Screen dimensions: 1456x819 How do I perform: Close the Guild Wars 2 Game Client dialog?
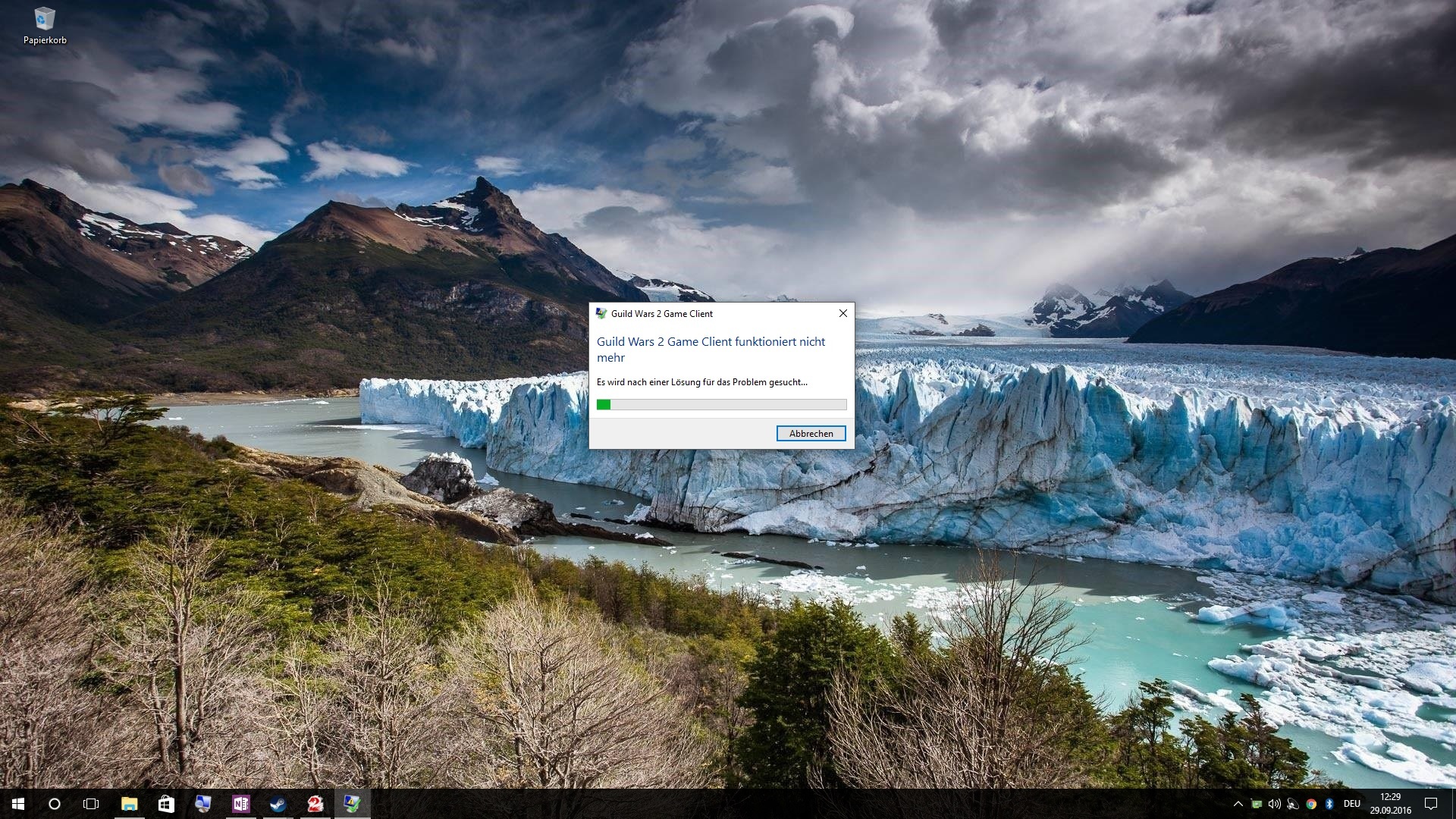click(x=843, y=313)
